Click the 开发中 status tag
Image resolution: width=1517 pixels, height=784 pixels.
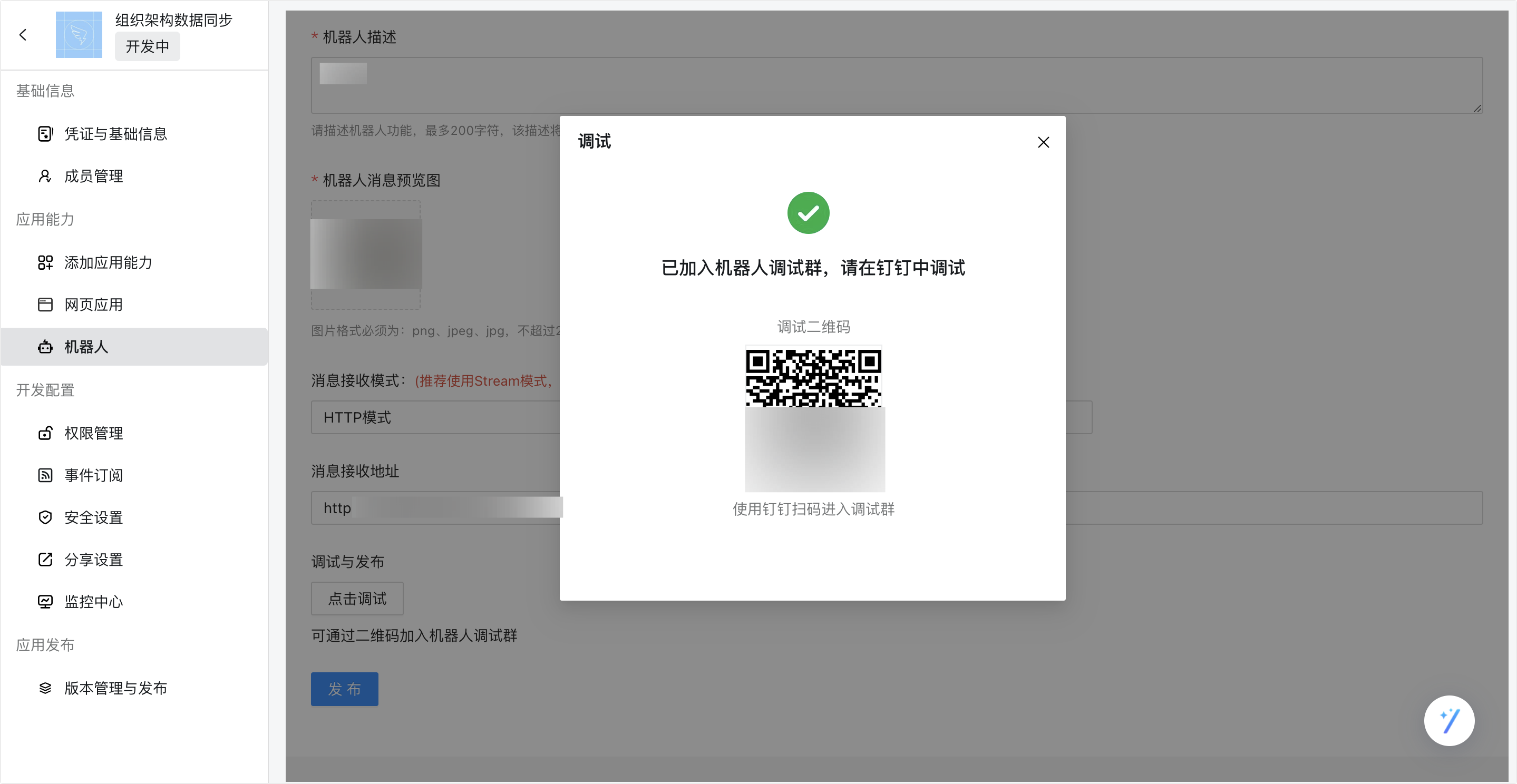(147, 46)
